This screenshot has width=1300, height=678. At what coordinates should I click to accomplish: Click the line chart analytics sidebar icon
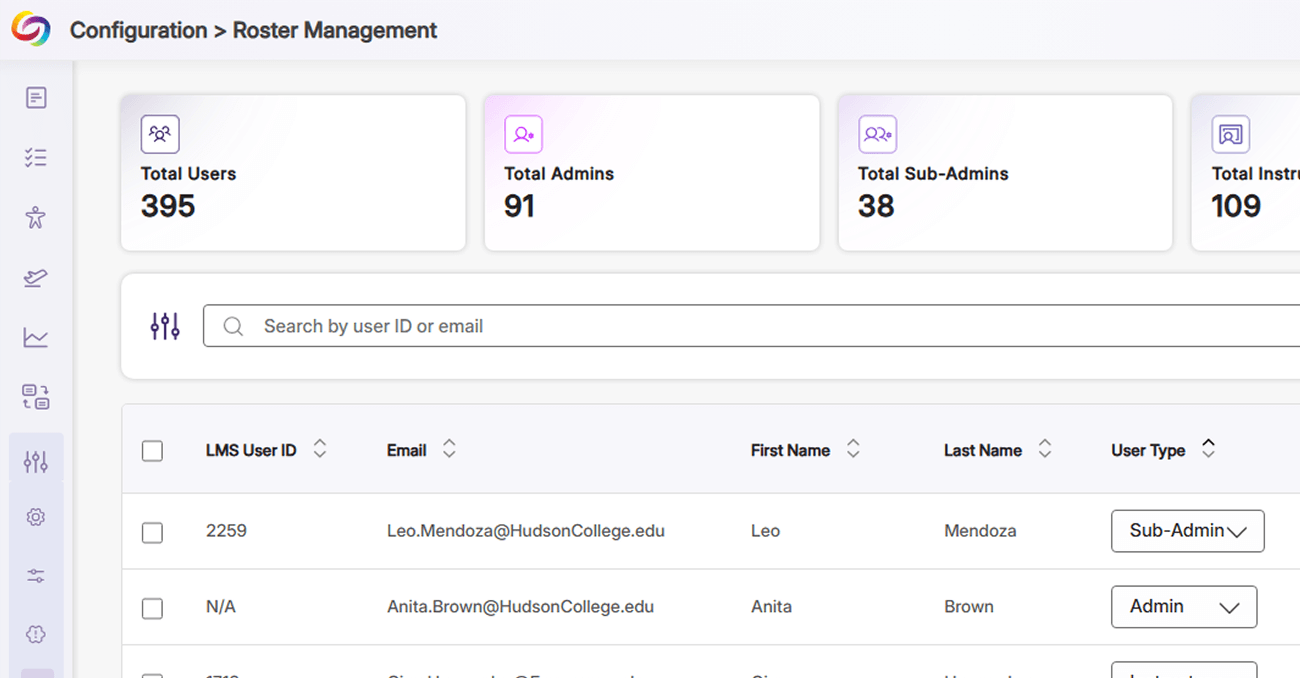(x=36, y=338)
